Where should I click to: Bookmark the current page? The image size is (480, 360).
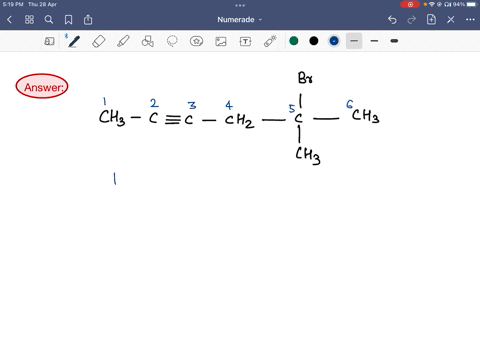68,20
